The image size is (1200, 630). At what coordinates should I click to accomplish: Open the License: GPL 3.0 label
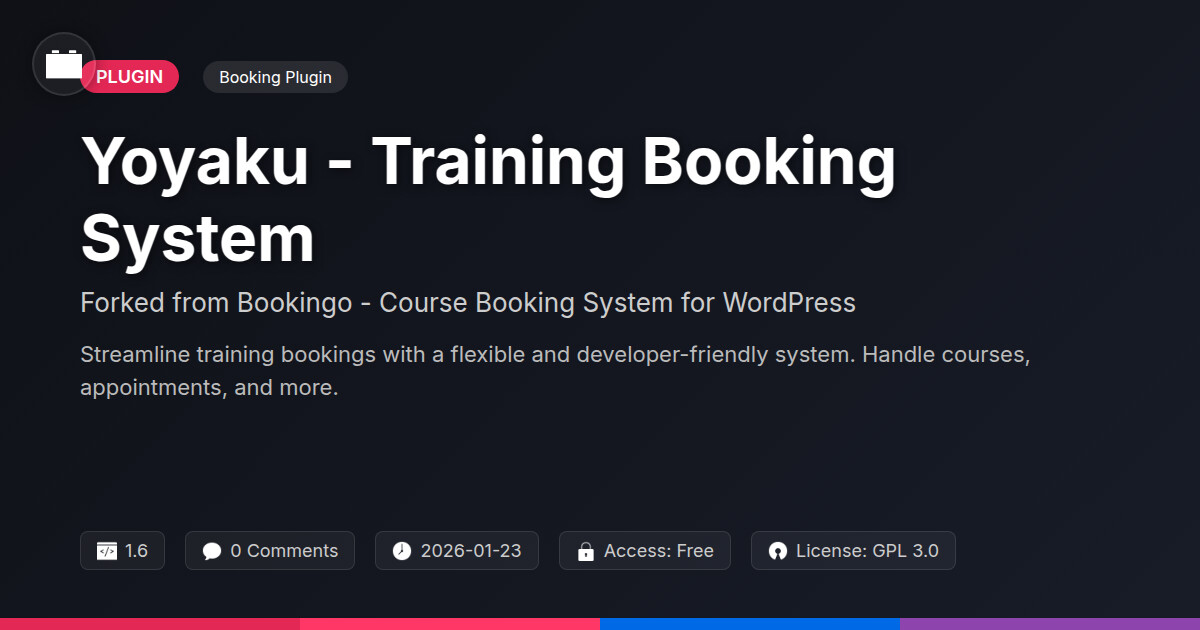[866, 551]
